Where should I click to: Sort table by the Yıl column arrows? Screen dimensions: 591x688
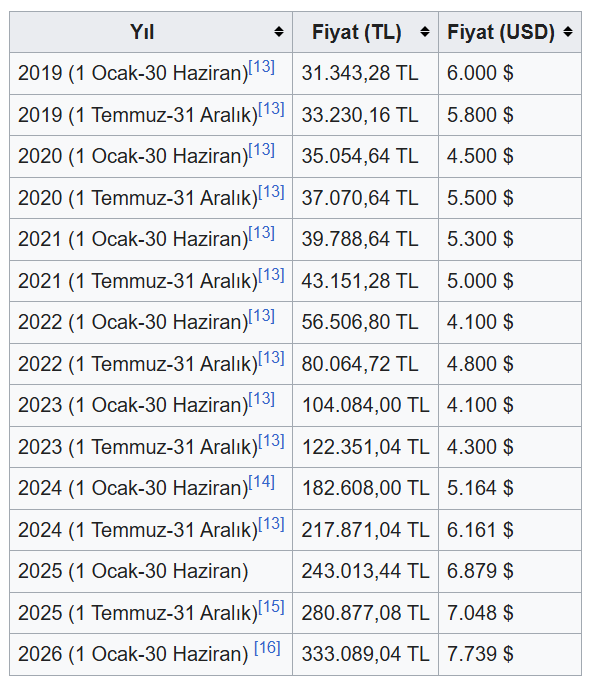click(279, 32)
